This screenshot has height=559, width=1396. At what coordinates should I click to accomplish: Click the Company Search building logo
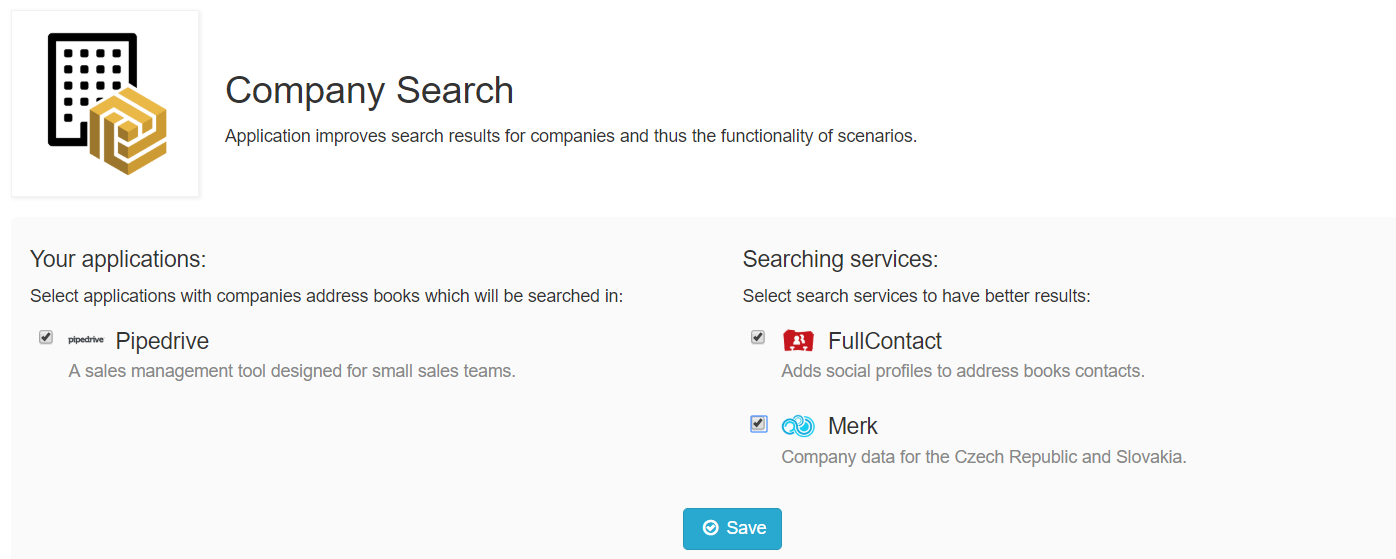click(x=105, y=104)
